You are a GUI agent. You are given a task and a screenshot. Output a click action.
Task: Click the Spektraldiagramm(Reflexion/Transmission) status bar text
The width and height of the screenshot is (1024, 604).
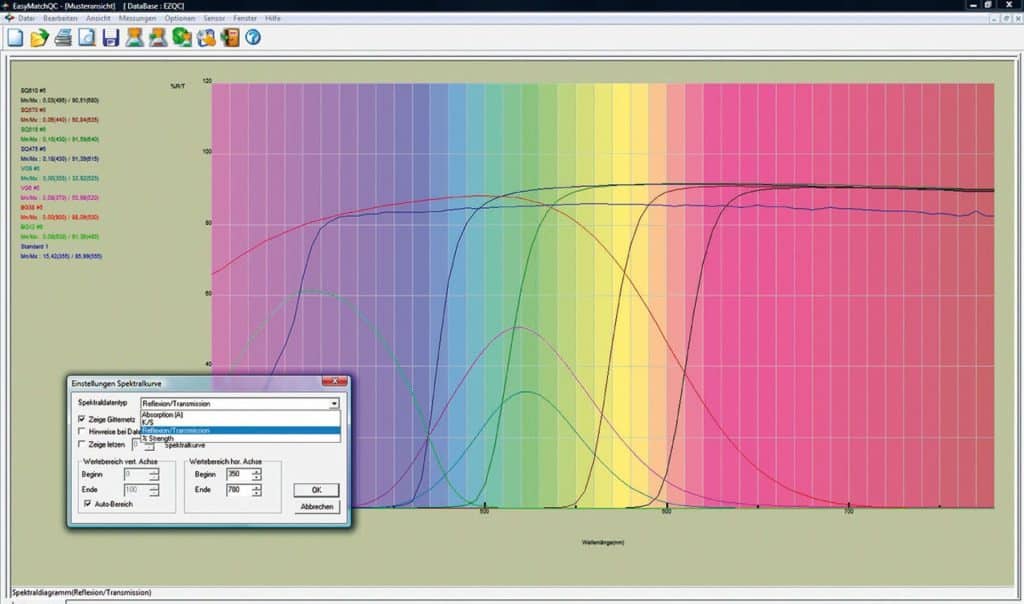point(82,593)
